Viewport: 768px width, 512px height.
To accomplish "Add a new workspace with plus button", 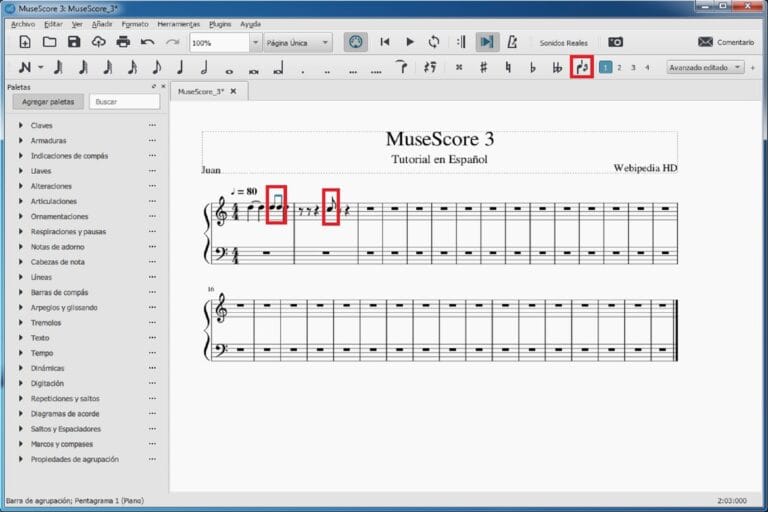I will tap(753, 68).
